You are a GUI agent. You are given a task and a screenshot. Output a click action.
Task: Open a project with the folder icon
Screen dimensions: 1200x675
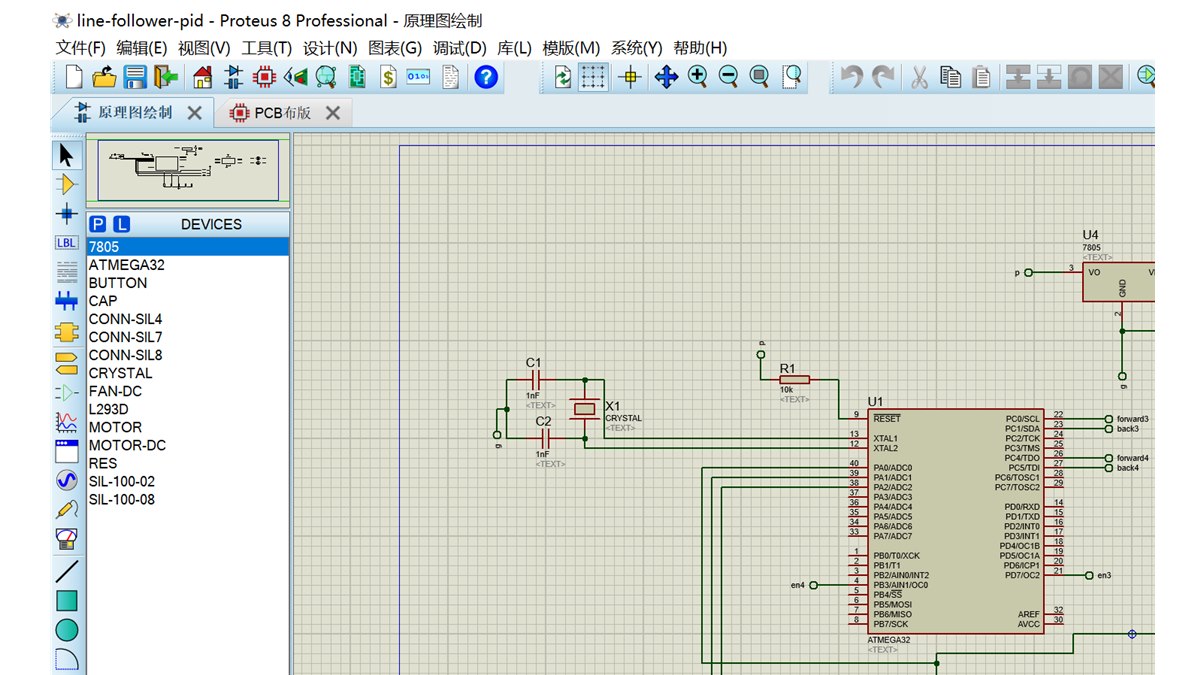click(104, 77)
